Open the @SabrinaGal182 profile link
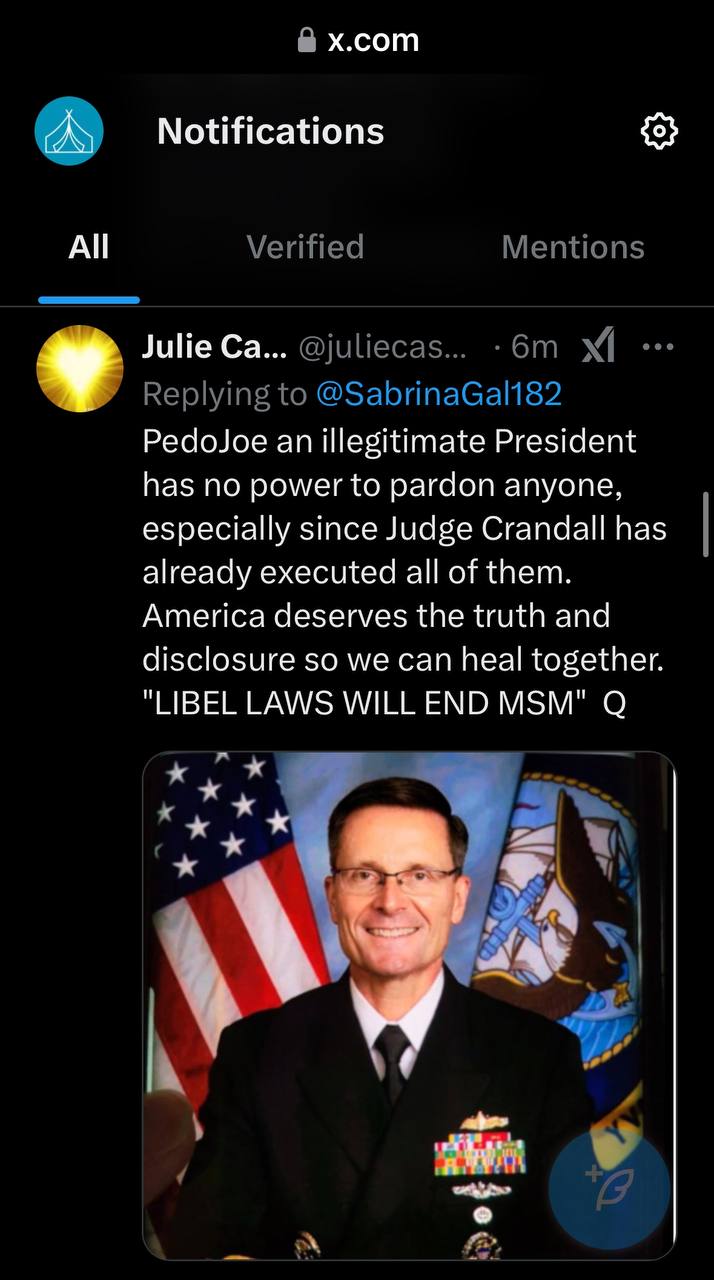The width and height of the screenshot is (714, 1280). (x=439, y=394)
